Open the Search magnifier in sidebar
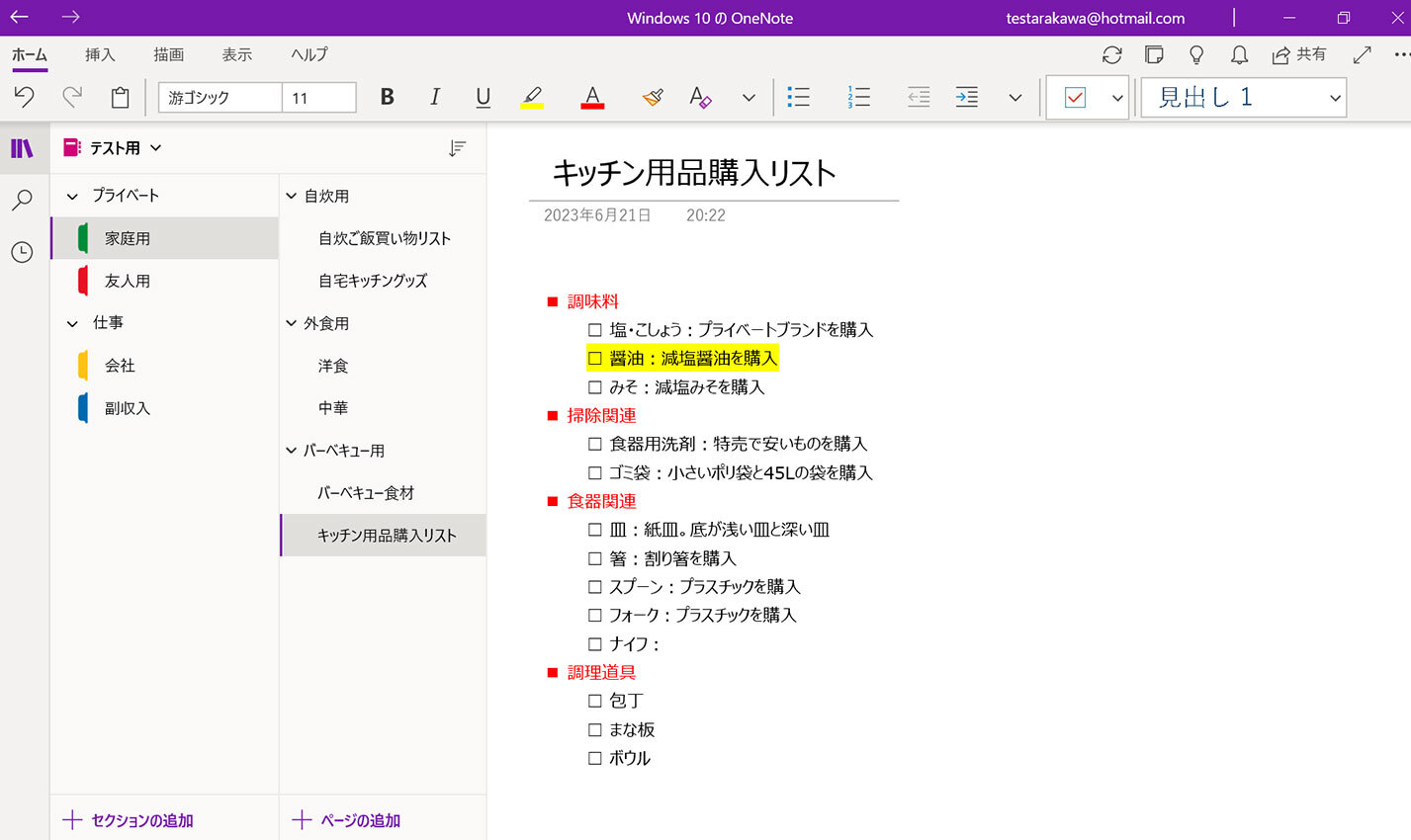 coord(22,201)
